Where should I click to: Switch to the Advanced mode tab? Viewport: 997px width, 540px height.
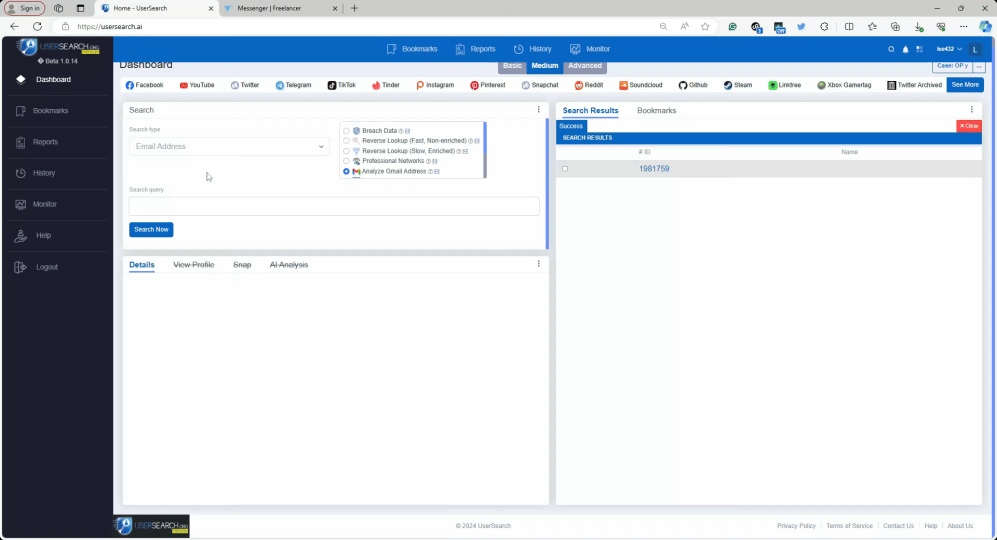tap(585, 66)
